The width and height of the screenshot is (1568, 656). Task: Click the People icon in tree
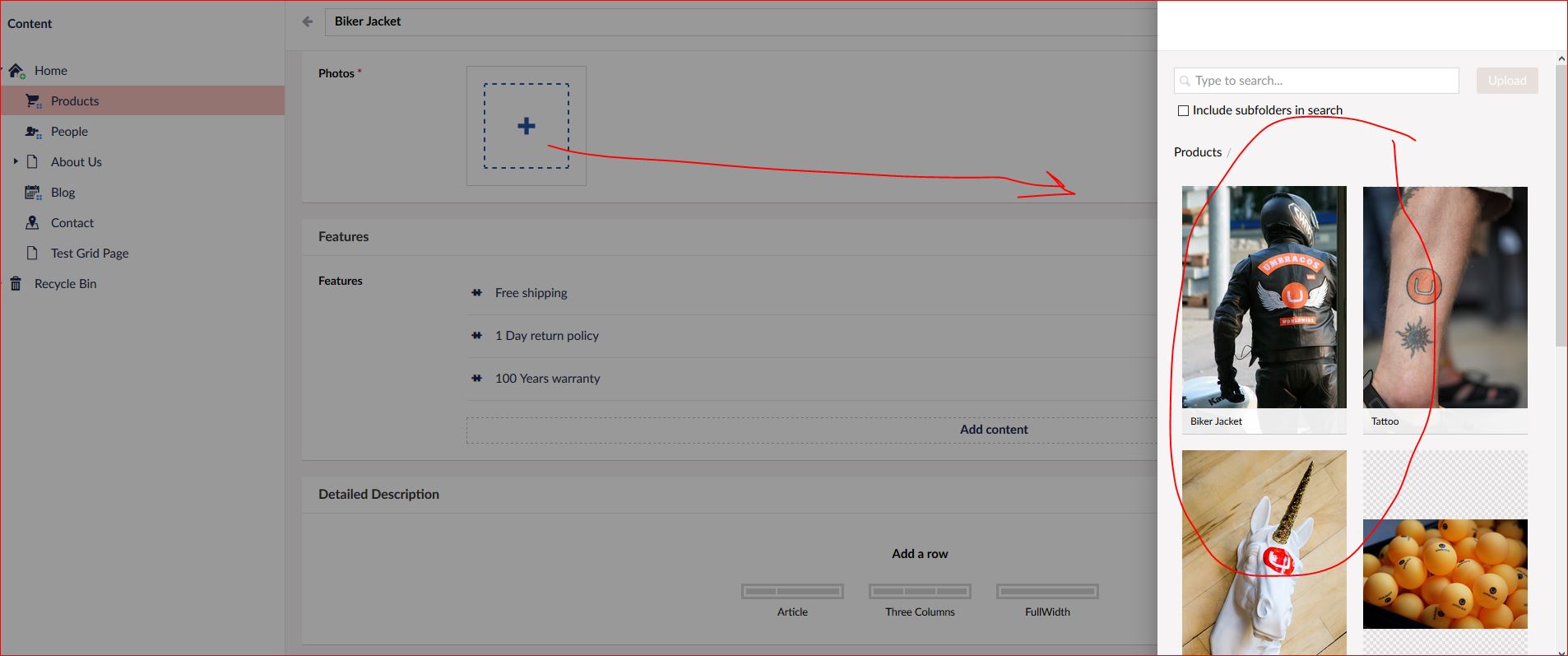(33, 132)
